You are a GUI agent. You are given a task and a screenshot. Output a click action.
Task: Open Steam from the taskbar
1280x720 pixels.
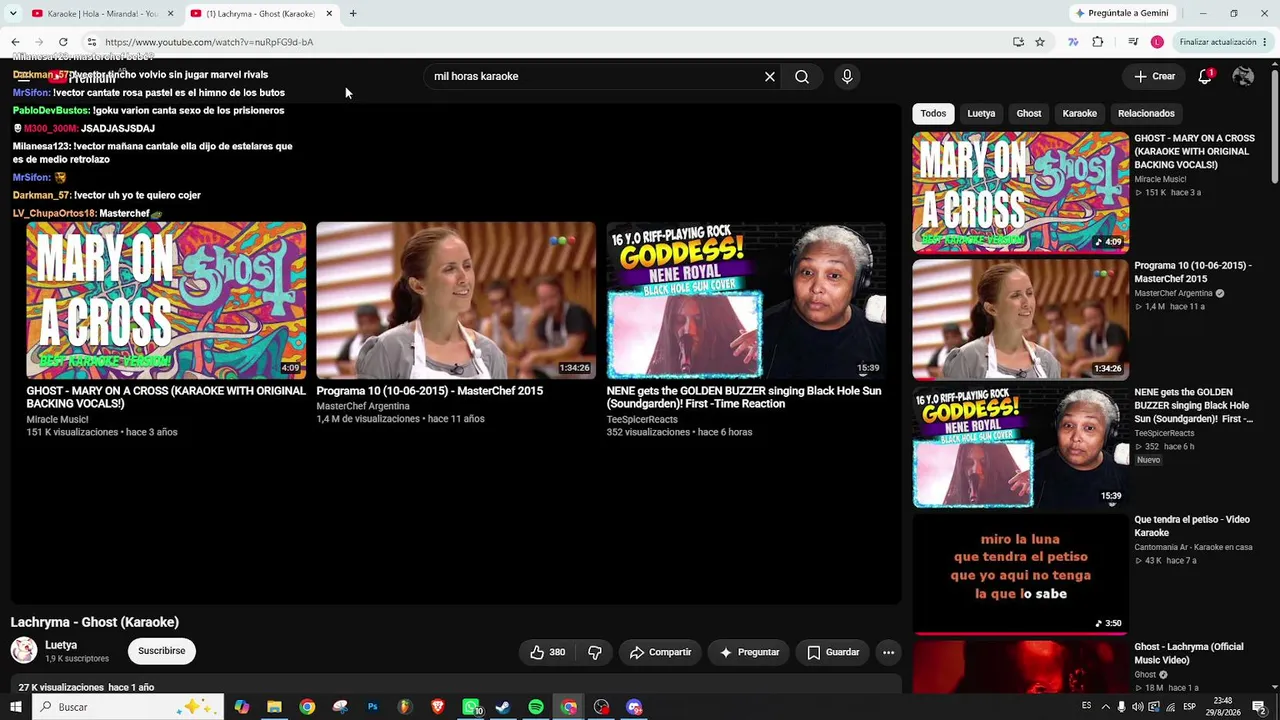click(x=503, y=707)
